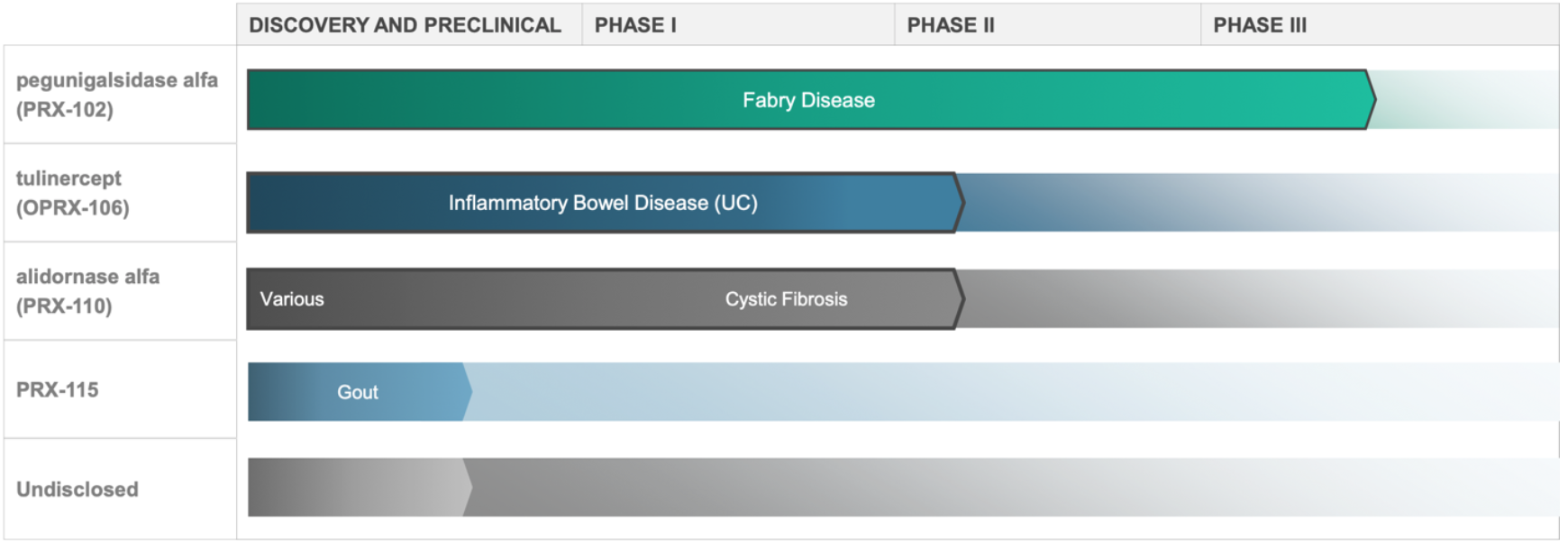Viewport: 1568px width, 548px height.
Task: Click the arrow tip of the Fabry Disease bar
Action: (1370, 100)
